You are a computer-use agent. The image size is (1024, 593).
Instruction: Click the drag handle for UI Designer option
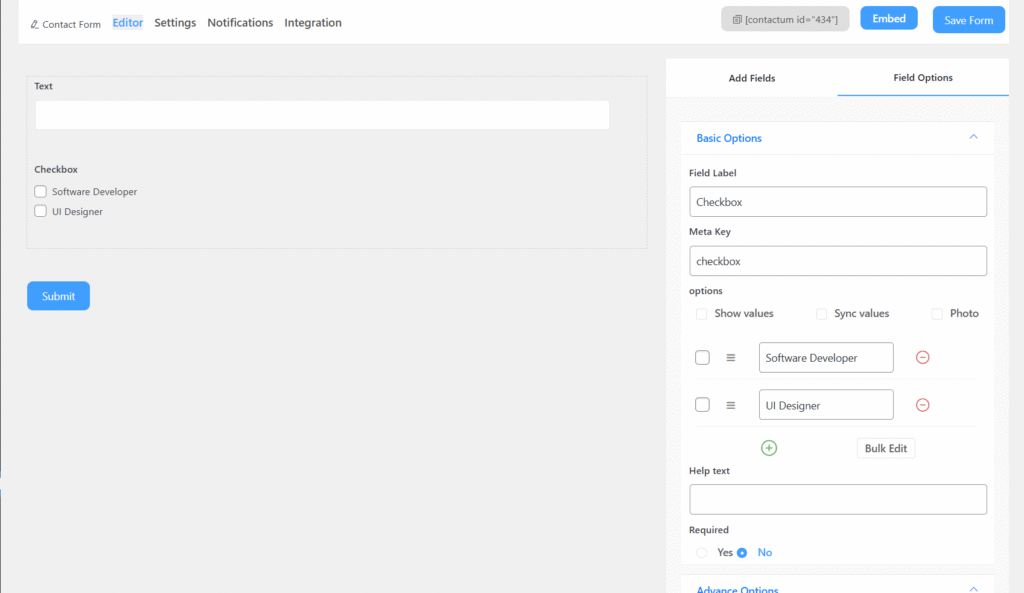pos(730,405)
